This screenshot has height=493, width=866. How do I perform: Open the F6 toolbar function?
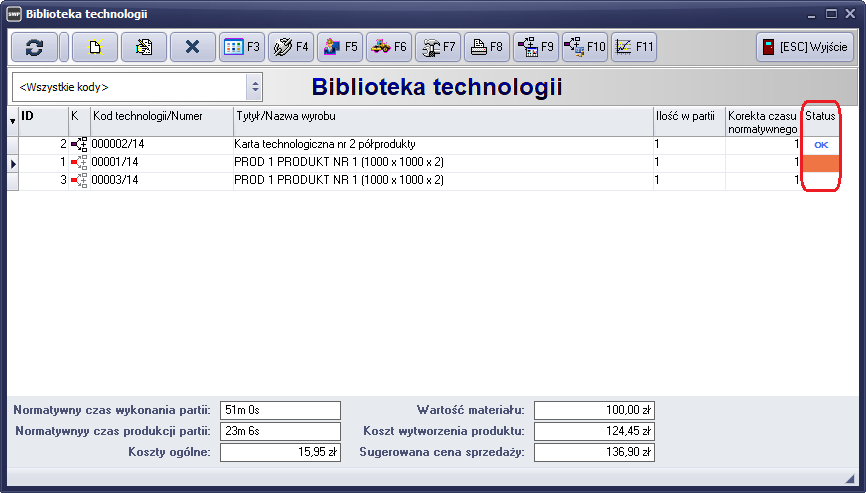tap(389, 47)
